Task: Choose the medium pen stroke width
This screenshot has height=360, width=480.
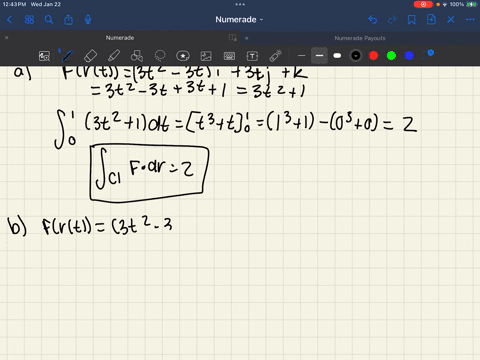Action: (x=319, y=56)
